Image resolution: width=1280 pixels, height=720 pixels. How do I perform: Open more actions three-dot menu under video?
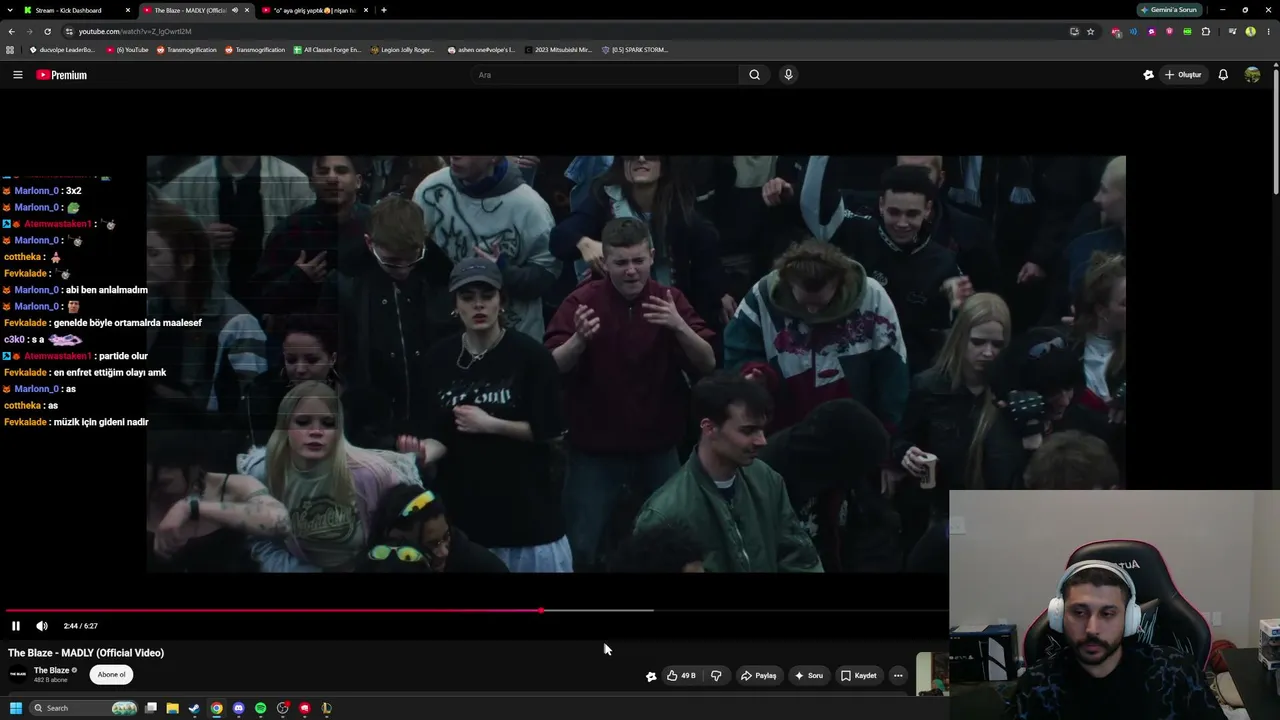tap(898, 676)
